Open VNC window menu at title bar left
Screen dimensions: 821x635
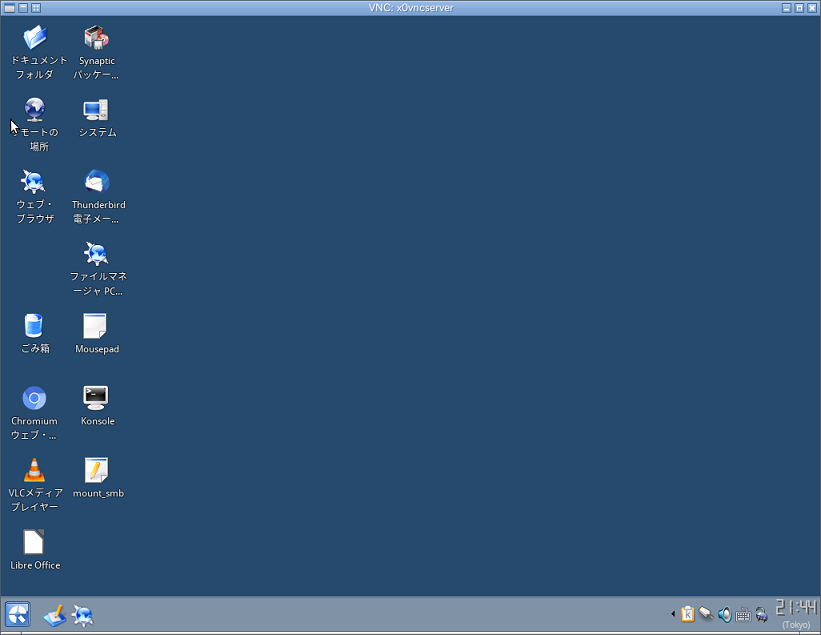tap(9, 8)
